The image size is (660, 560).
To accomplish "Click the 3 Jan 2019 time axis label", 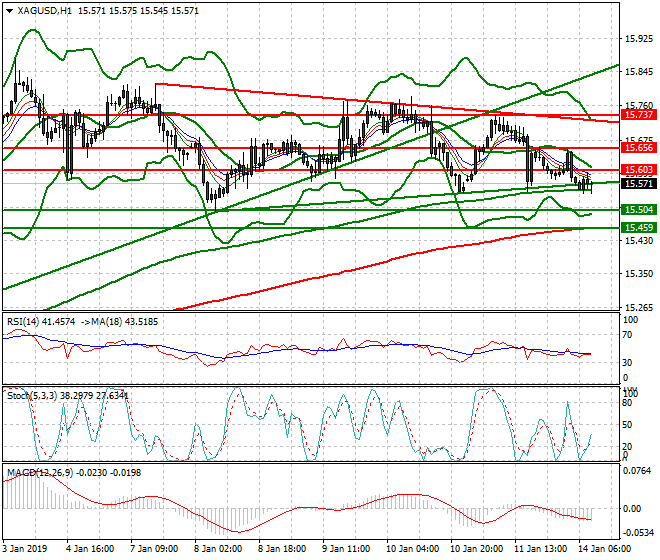I will 25,549.
